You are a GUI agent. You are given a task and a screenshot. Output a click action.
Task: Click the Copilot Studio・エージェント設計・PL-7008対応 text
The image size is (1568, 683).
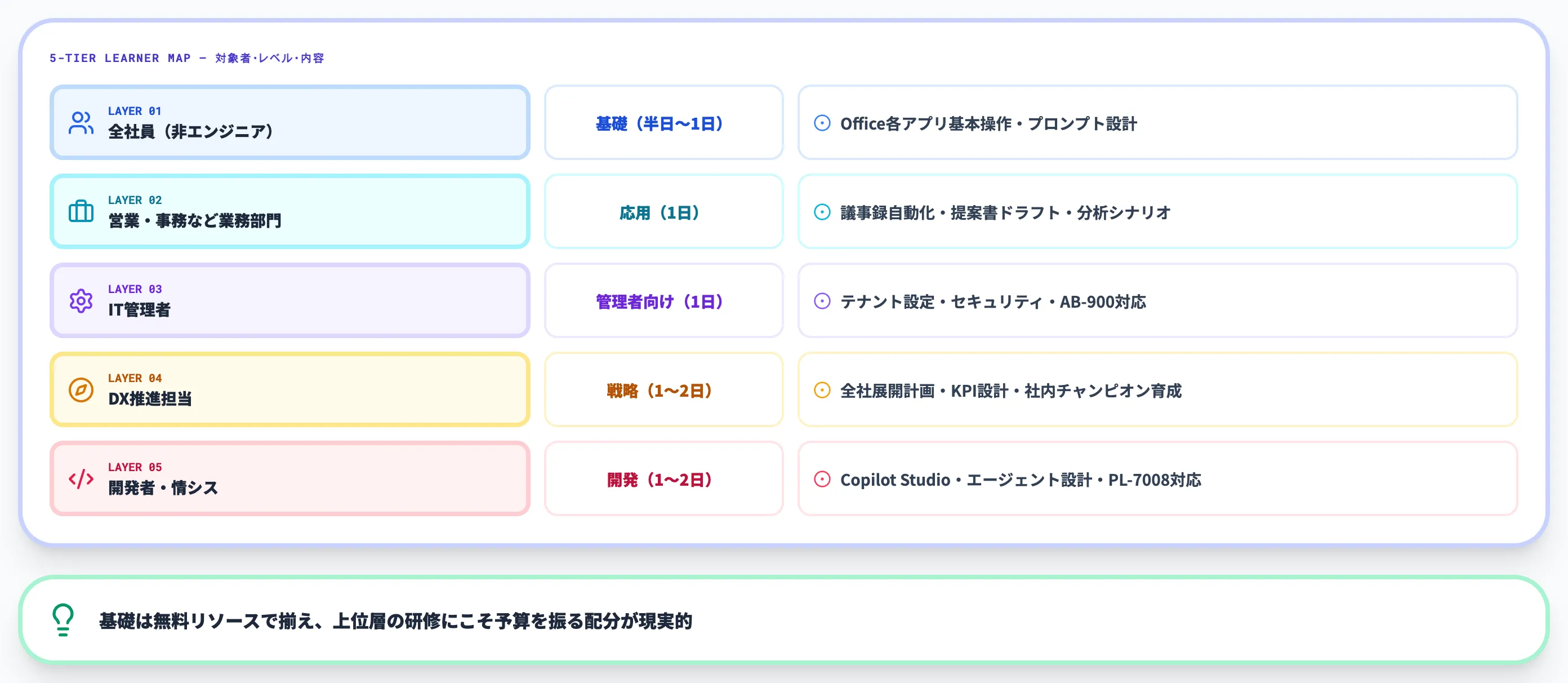(x=1021, y=480)
